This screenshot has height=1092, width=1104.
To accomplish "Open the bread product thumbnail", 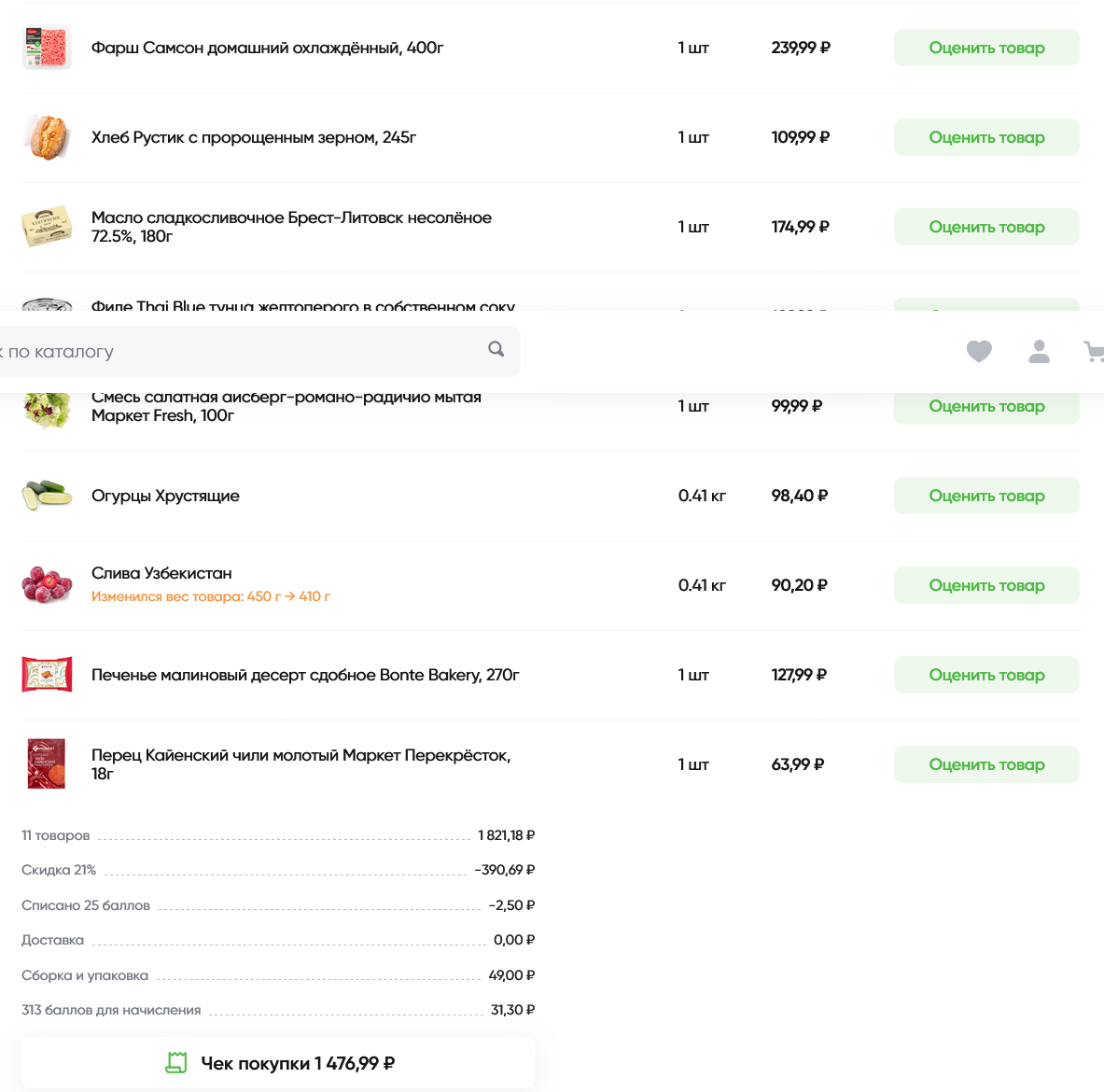I will coord(48,137).
